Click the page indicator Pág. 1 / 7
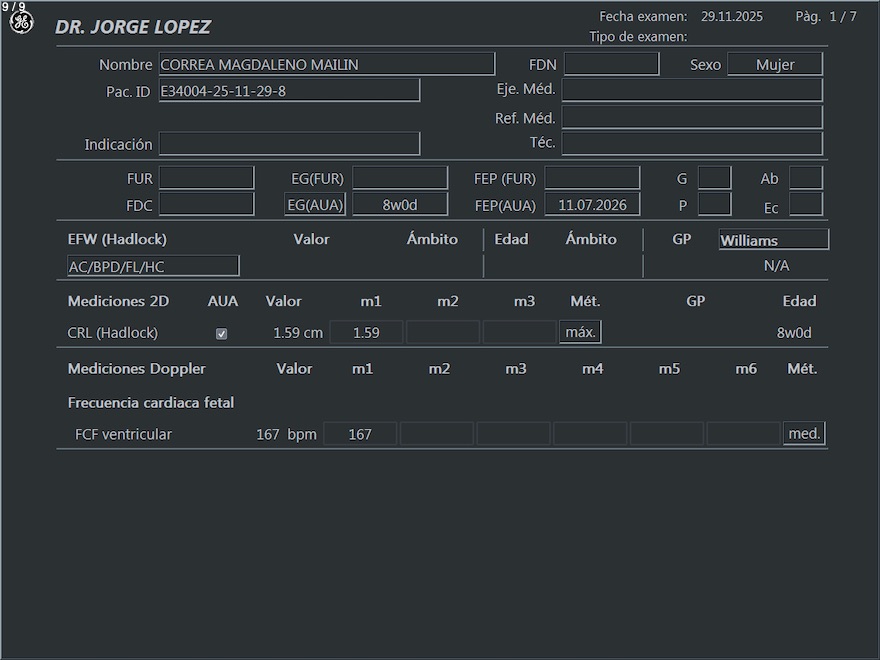Viewport: 880px width, 660px height. [825, 17]
